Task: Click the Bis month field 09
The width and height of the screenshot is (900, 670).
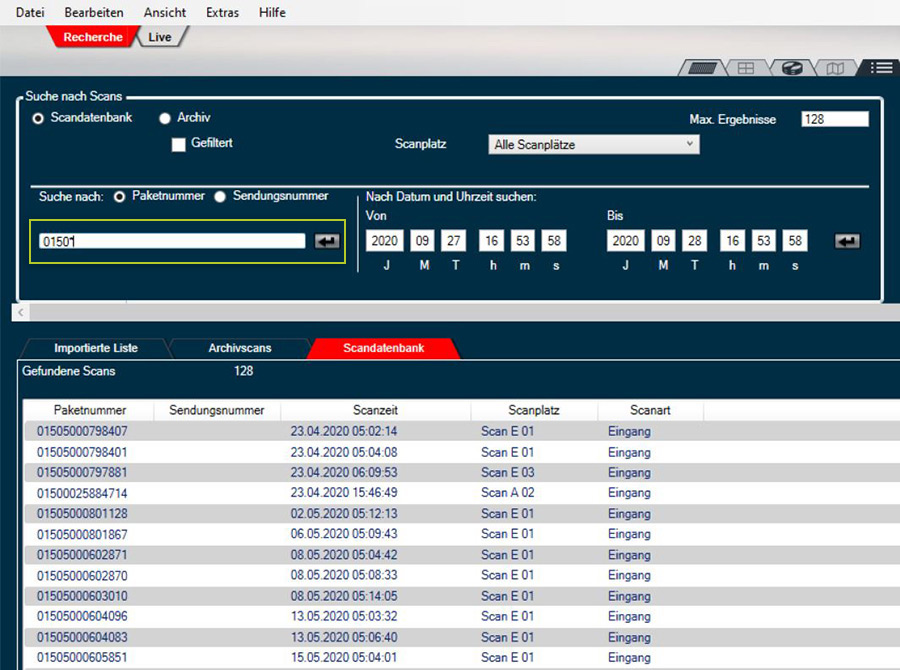Action: click(664, 241)
